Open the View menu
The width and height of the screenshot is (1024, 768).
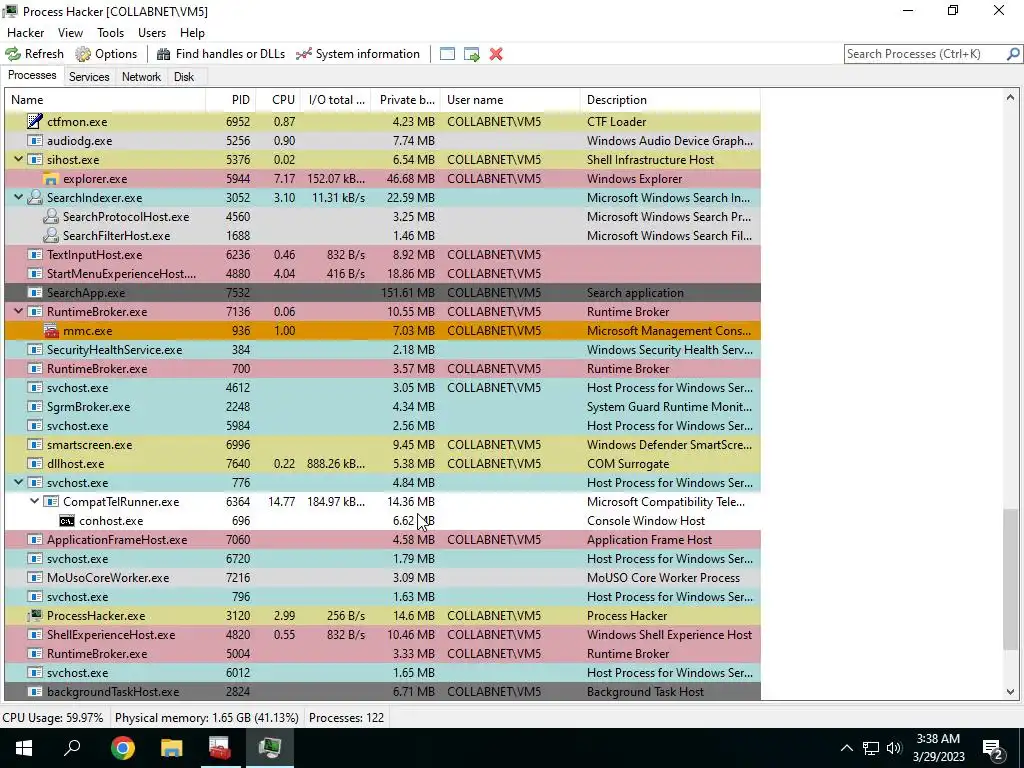point(70,33)
